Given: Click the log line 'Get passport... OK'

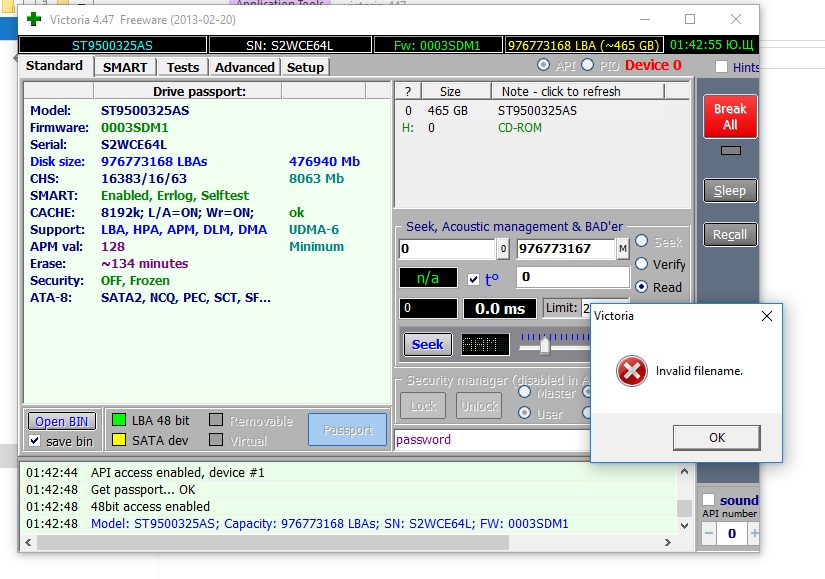Looking at the screenshot, I should (x=143, y=490).
